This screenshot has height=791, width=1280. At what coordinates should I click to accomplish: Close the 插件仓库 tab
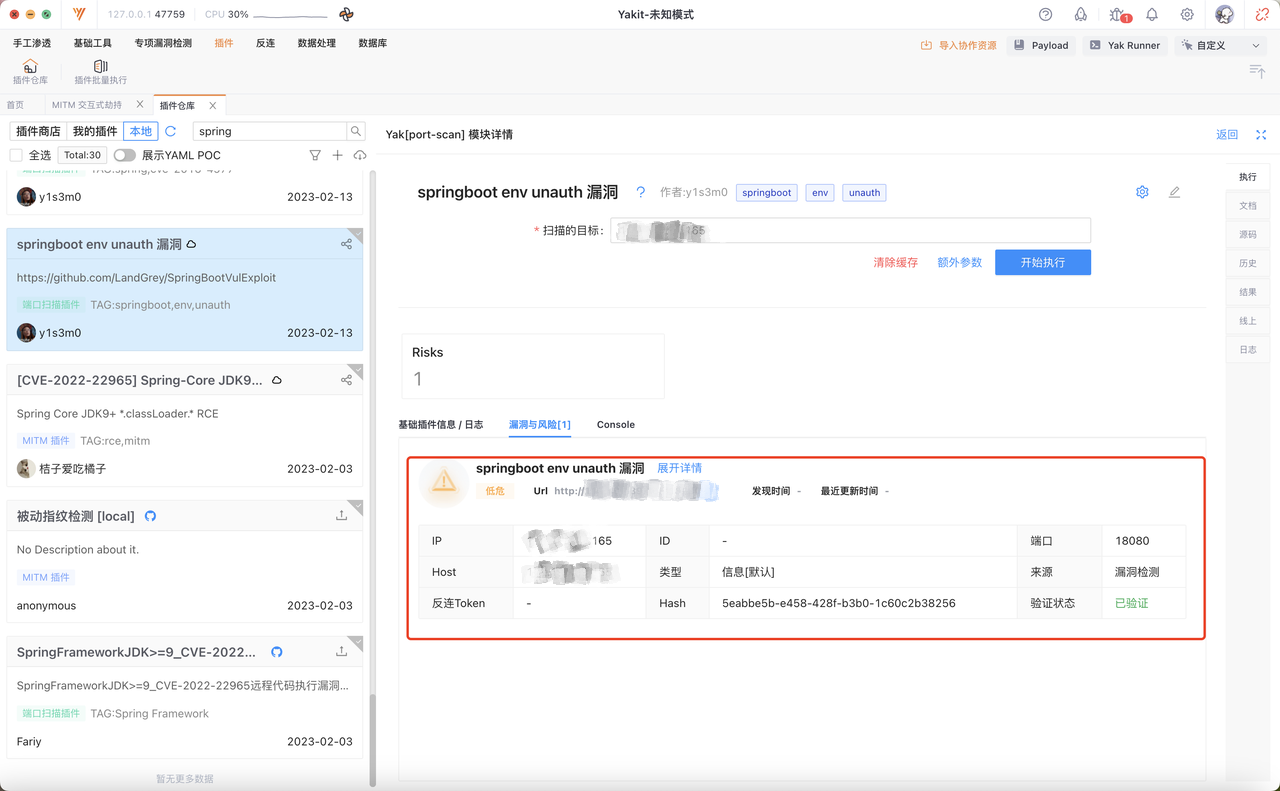tap(213, 105)
